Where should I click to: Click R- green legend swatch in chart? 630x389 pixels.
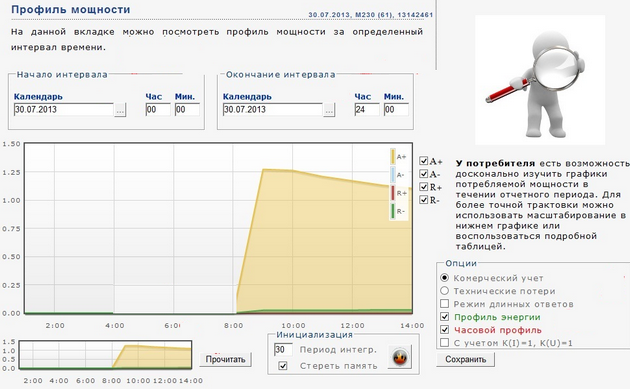(x=393, y=211)
